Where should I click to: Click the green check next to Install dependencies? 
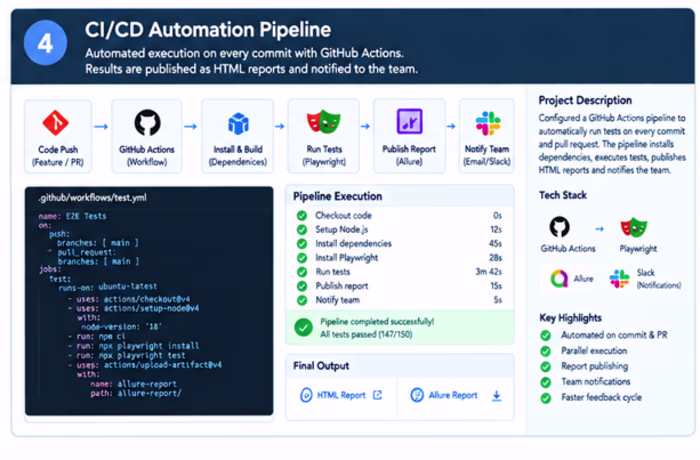click(302, 244)
